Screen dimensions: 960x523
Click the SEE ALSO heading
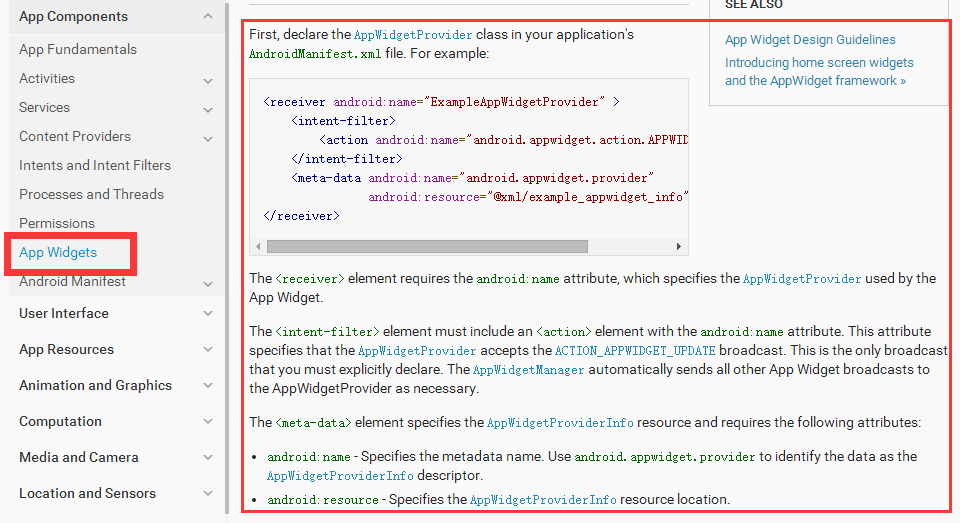coord(754,5)
